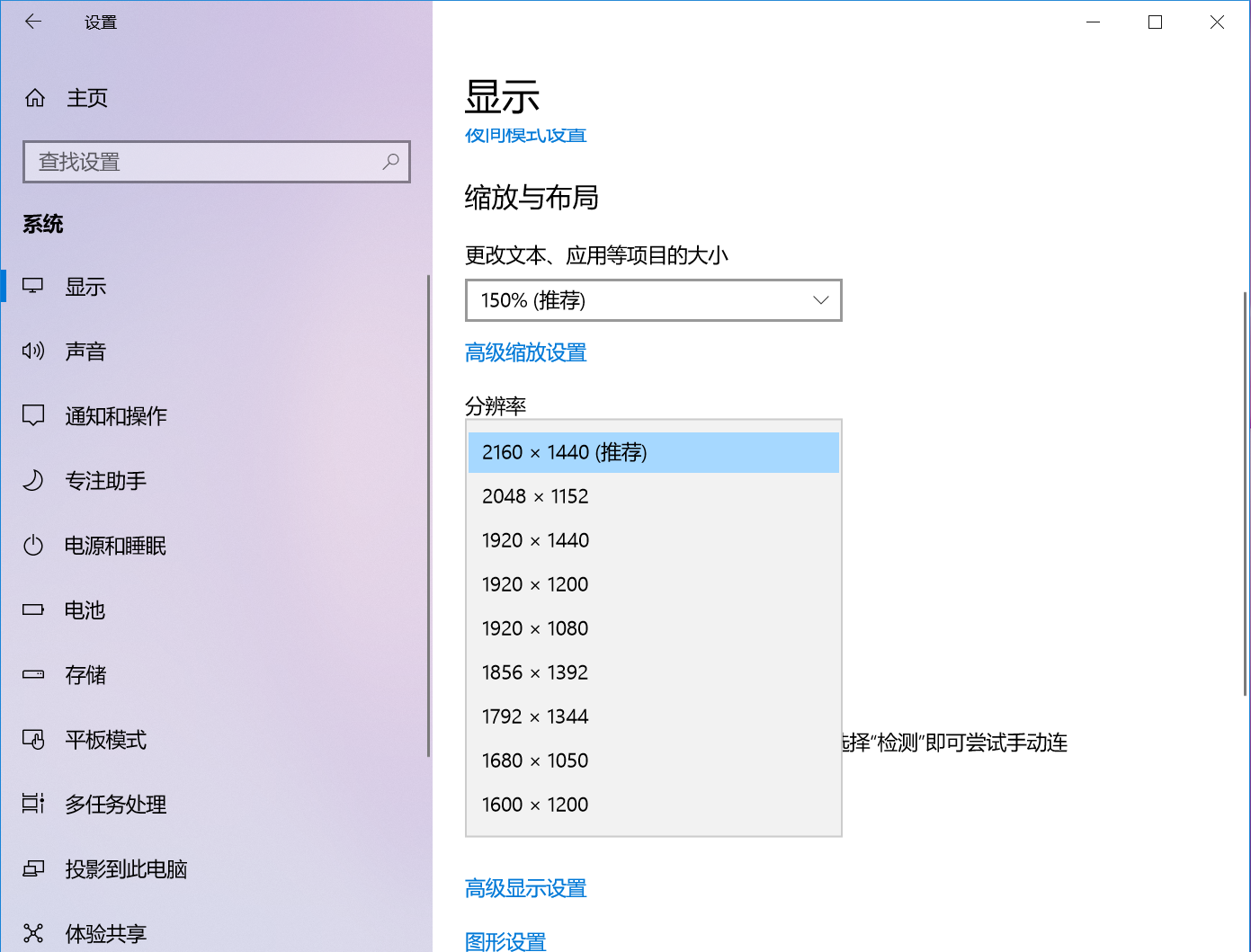Click the search magnifier icon
The width and height of the screenshot is (1251, 952).
coord(390,162)
